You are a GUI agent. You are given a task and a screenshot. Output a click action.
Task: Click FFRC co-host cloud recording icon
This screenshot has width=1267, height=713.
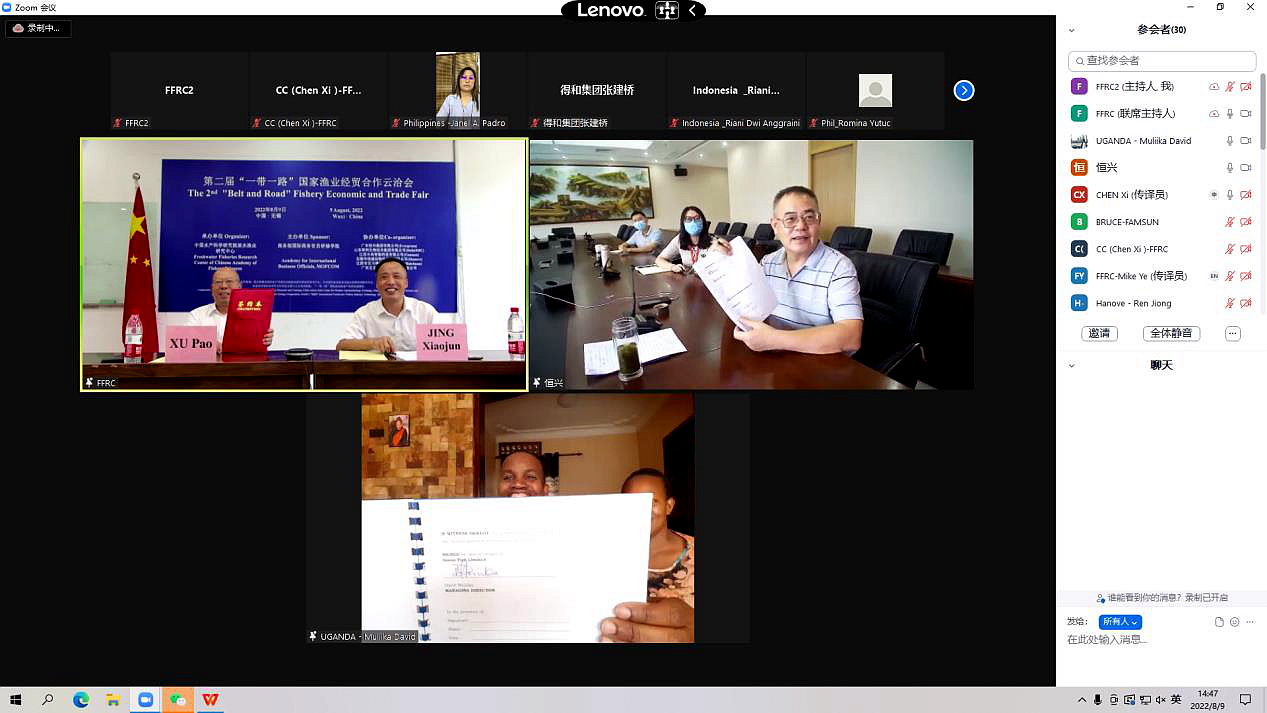click(x=1214, y=114)
